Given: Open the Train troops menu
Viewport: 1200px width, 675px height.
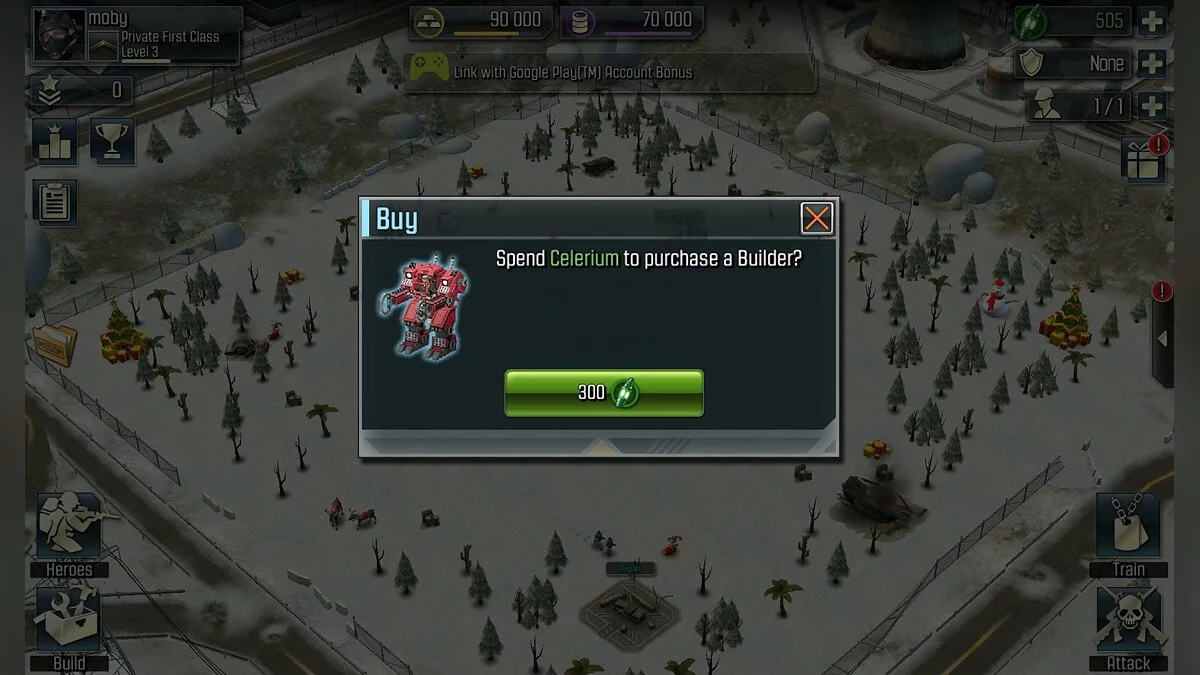Looking at the screenshot, I should click(1129, 535).
